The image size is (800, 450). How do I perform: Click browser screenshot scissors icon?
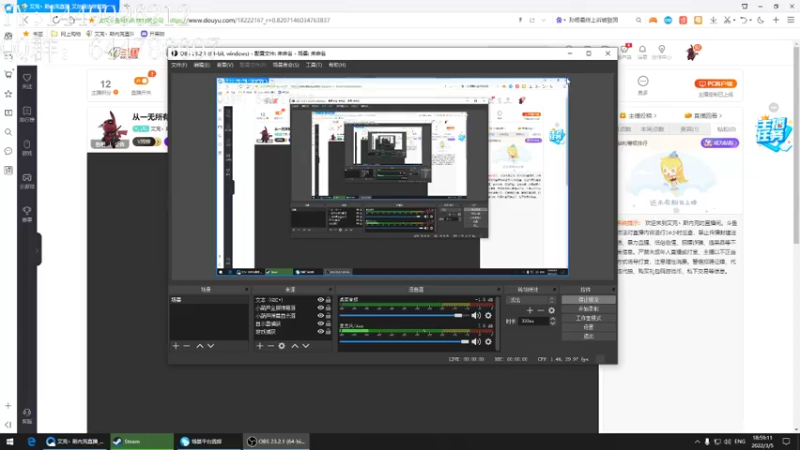pyautogui.click(x=727, y=20)
